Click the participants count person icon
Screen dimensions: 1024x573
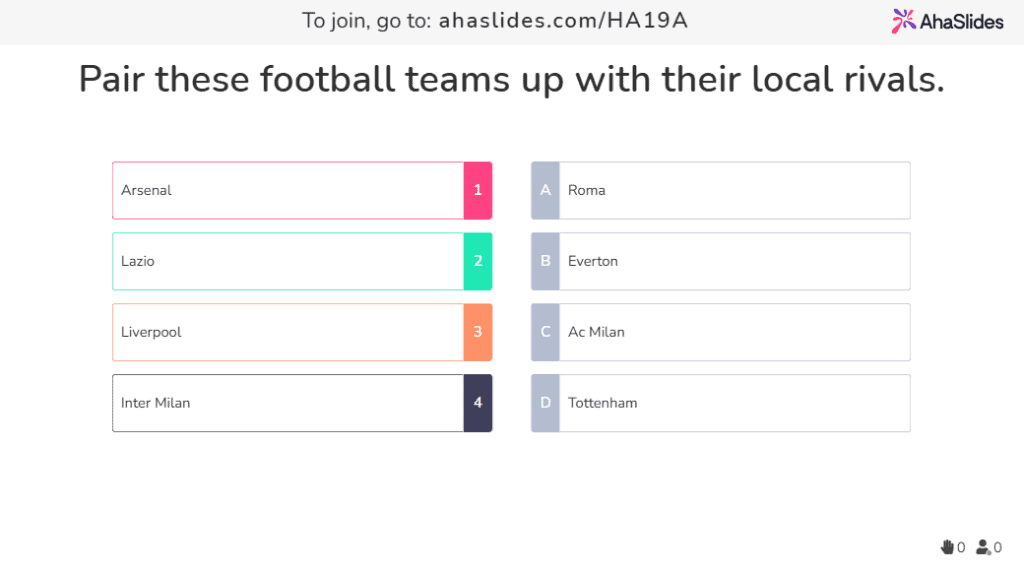tap(983, 547)
